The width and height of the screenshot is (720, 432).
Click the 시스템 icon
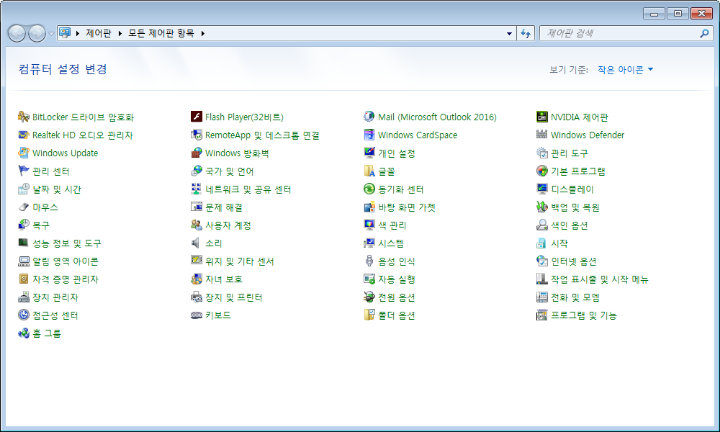pos(369,243)
